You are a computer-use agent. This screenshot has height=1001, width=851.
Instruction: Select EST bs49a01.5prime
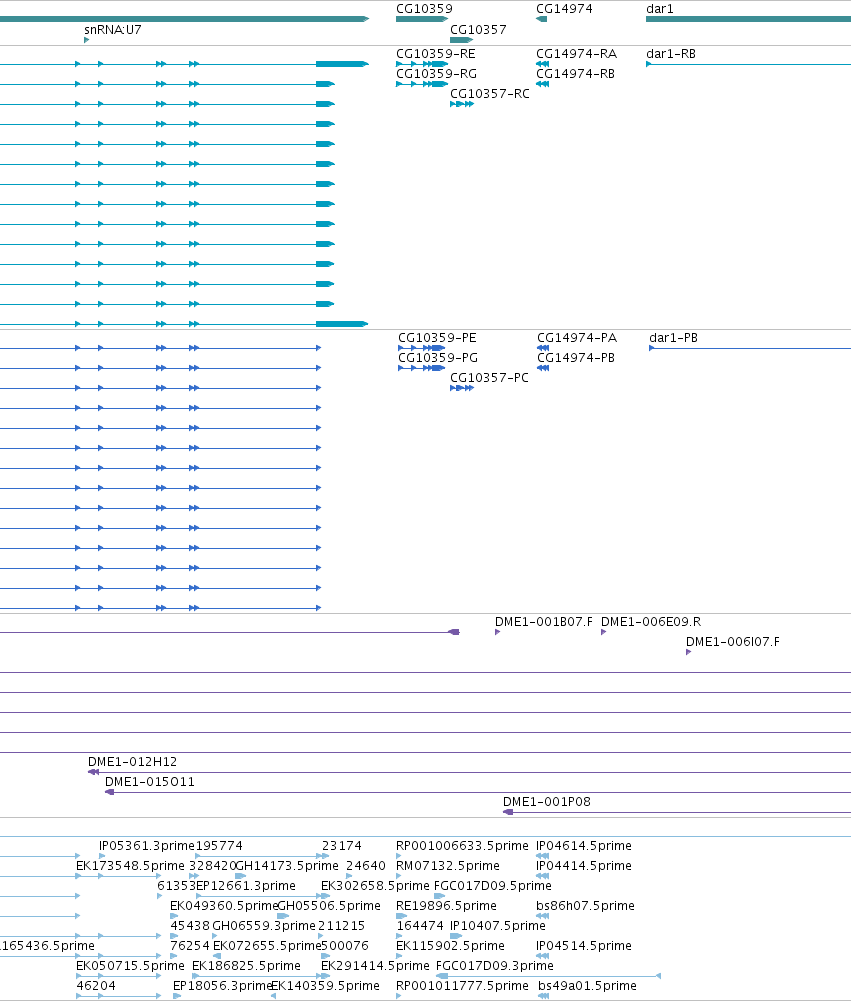[x=587, y=986]
